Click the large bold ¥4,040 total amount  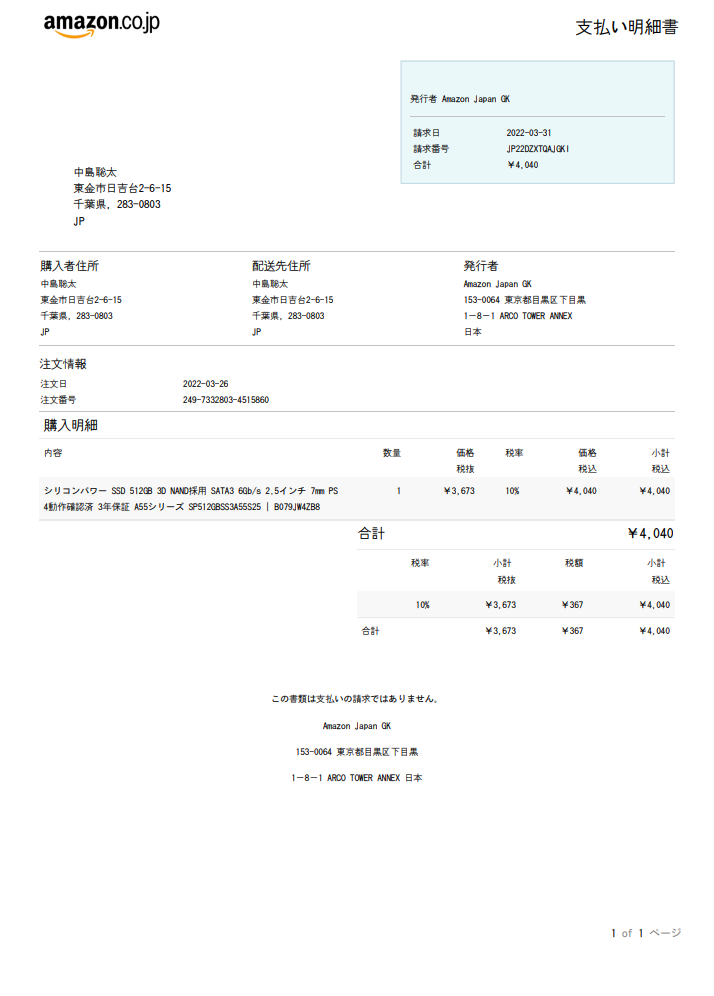(x=650, y=534)
